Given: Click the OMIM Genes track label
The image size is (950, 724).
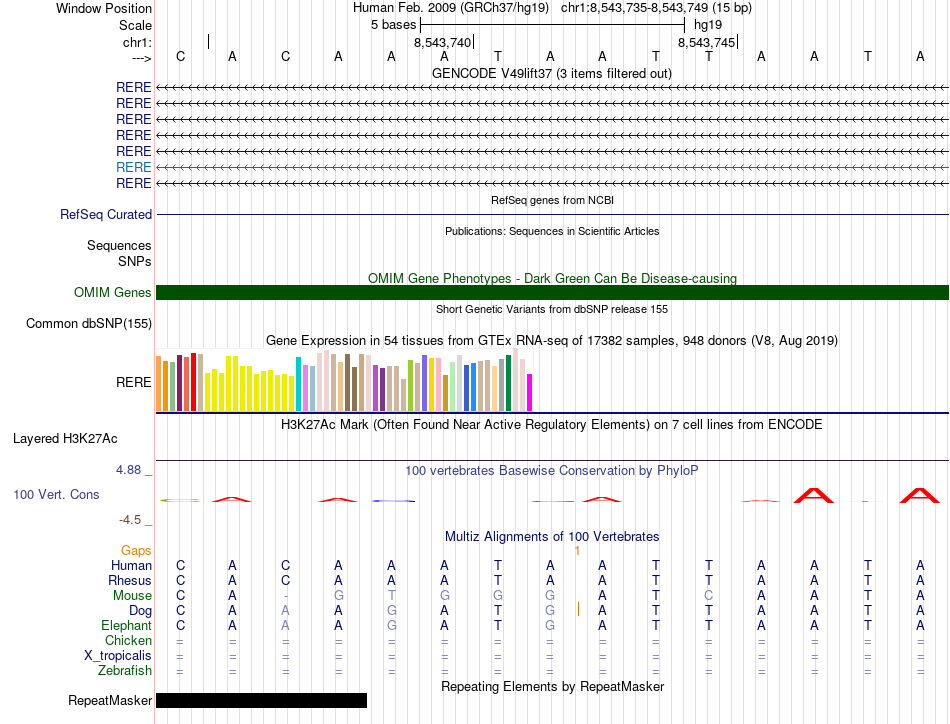Looking at the screenshot, I should (x=113, y=293).
